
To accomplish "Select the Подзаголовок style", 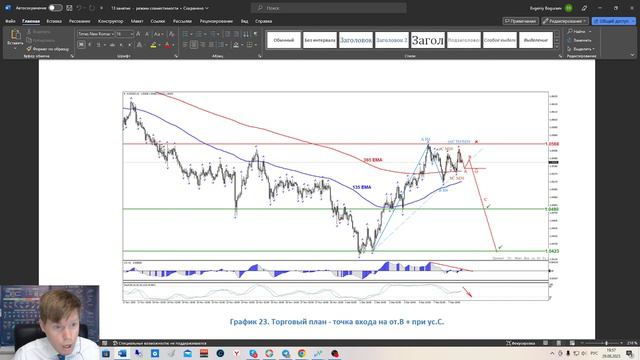I will click(x=464, y=40).
